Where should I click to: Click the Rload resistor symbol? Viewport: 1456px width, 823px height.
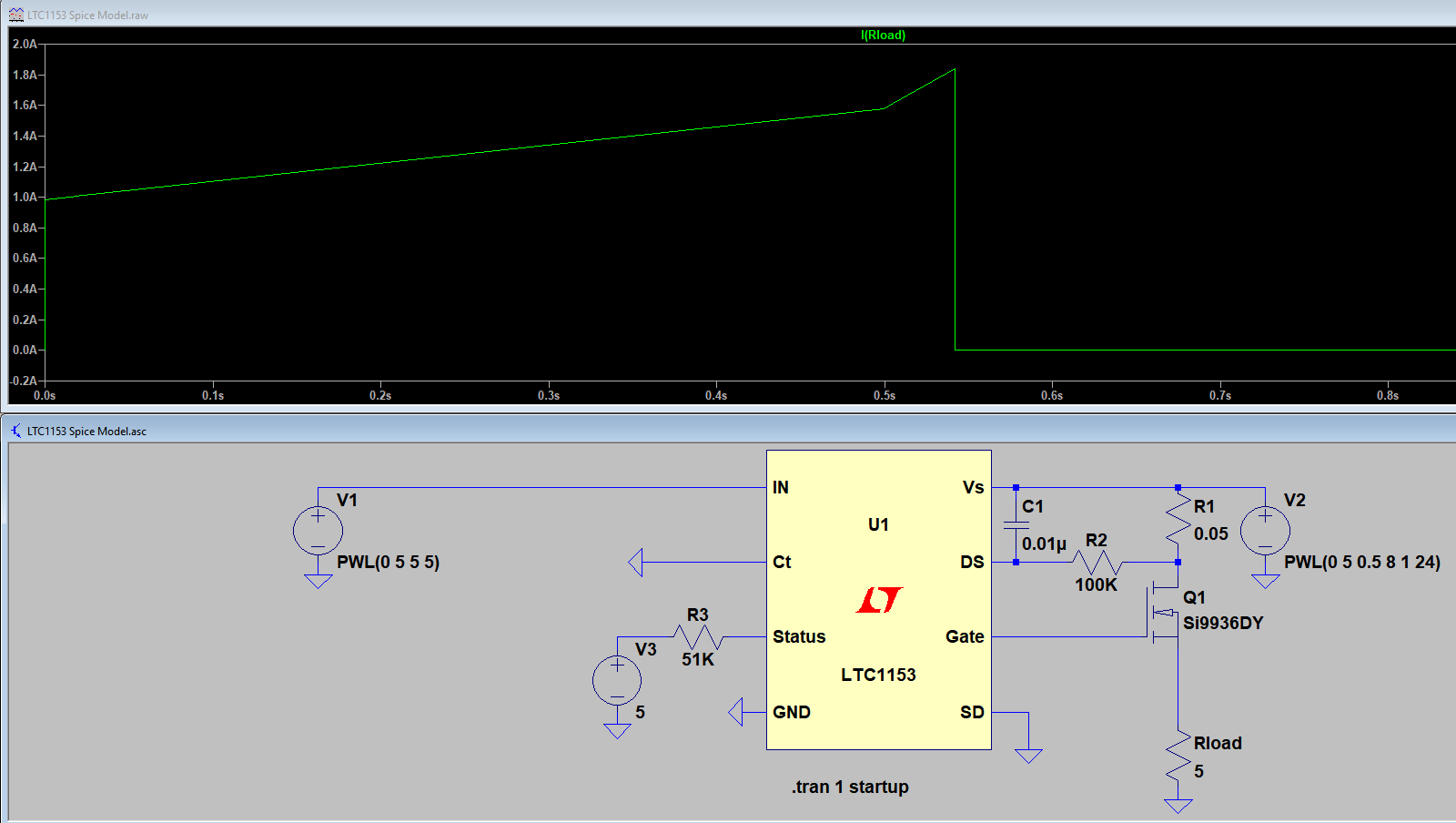pyautogui.click(x=1178, y=757)
